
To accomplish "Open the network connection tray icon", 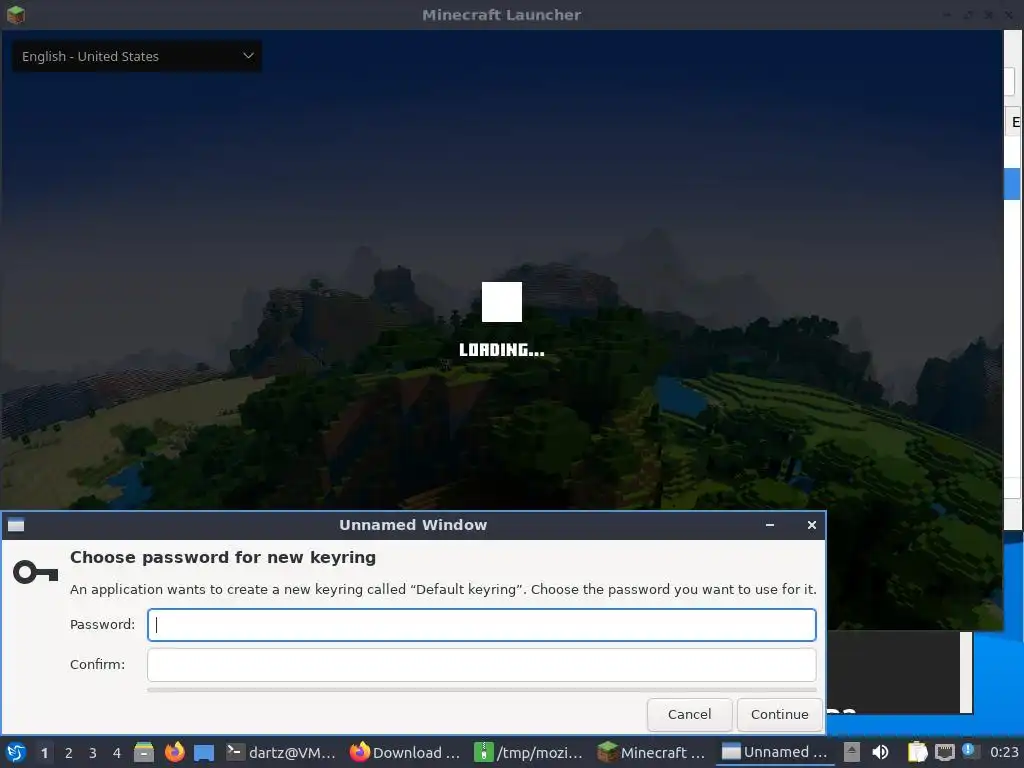I will click(x=944, y=752).
